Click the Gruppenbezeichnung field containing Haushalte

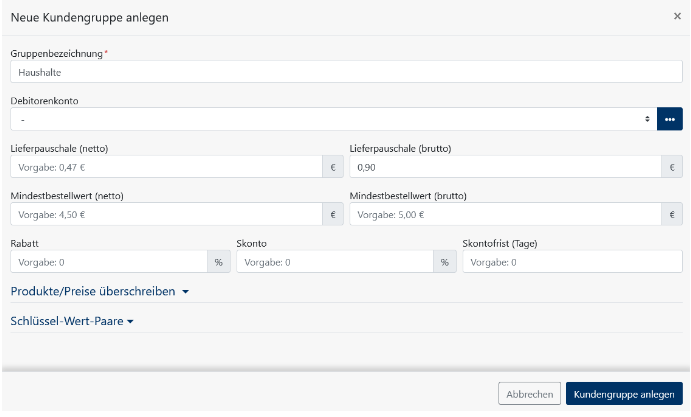[x=346, y=72]
